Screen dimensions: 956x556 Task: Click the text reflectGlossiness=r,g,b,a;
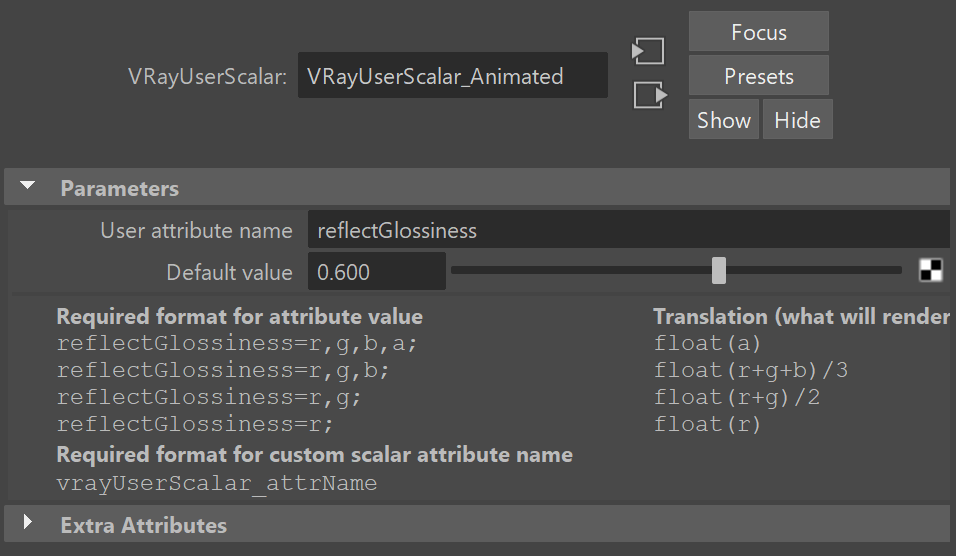(237, 343)
